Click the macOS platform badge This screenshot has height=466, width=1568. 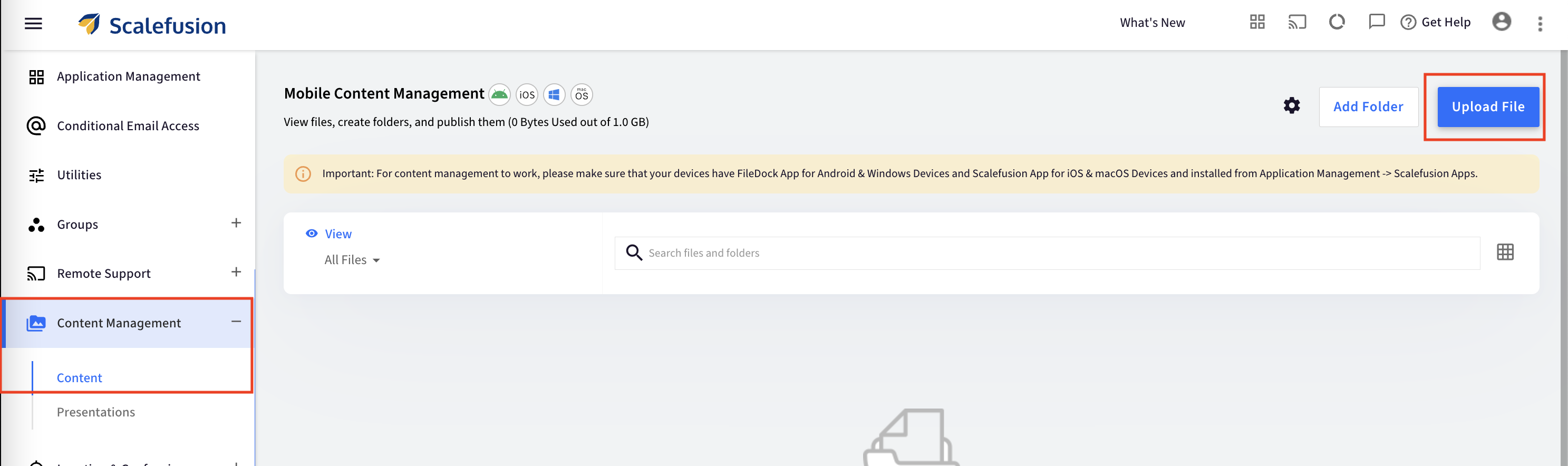click(582, 94)
